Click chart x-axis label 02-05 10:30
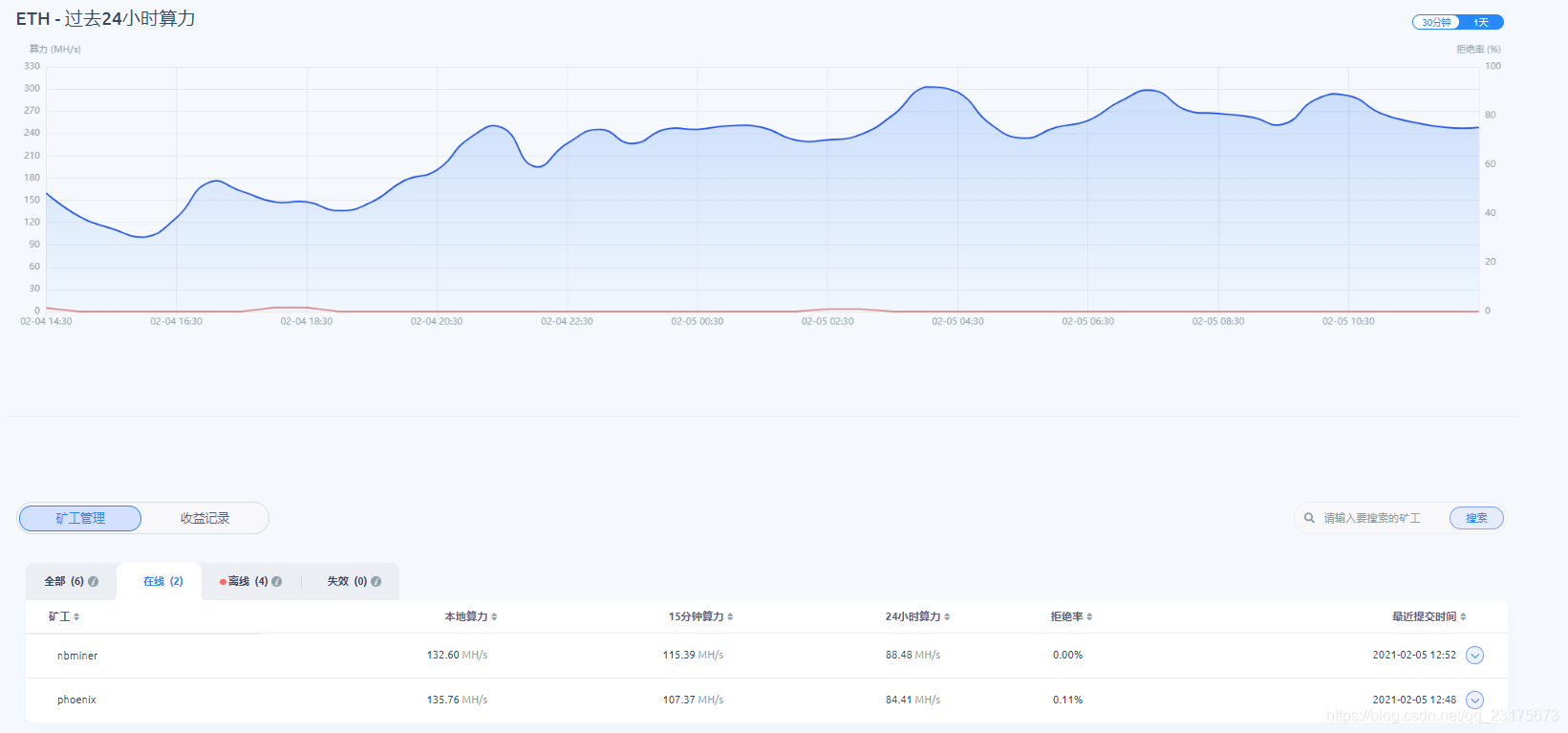1568x733 pixels. coord(1348,321)
